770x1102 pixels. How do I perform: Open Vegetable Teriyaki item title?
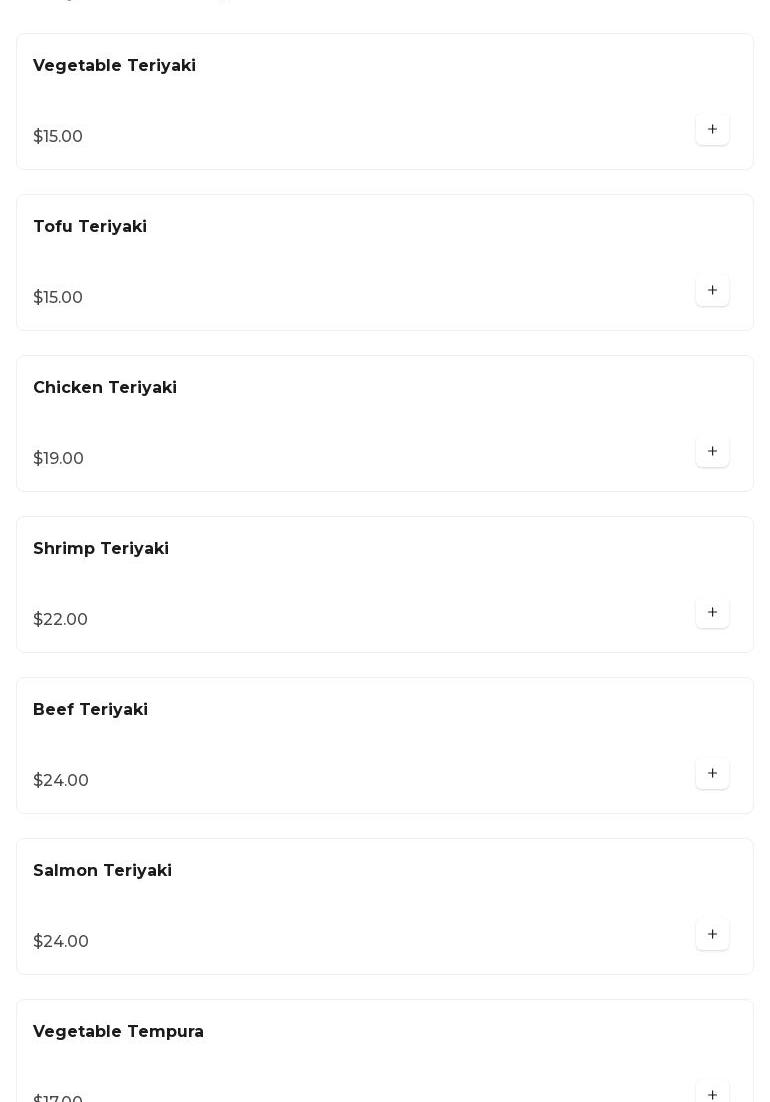tap(114, 66)
